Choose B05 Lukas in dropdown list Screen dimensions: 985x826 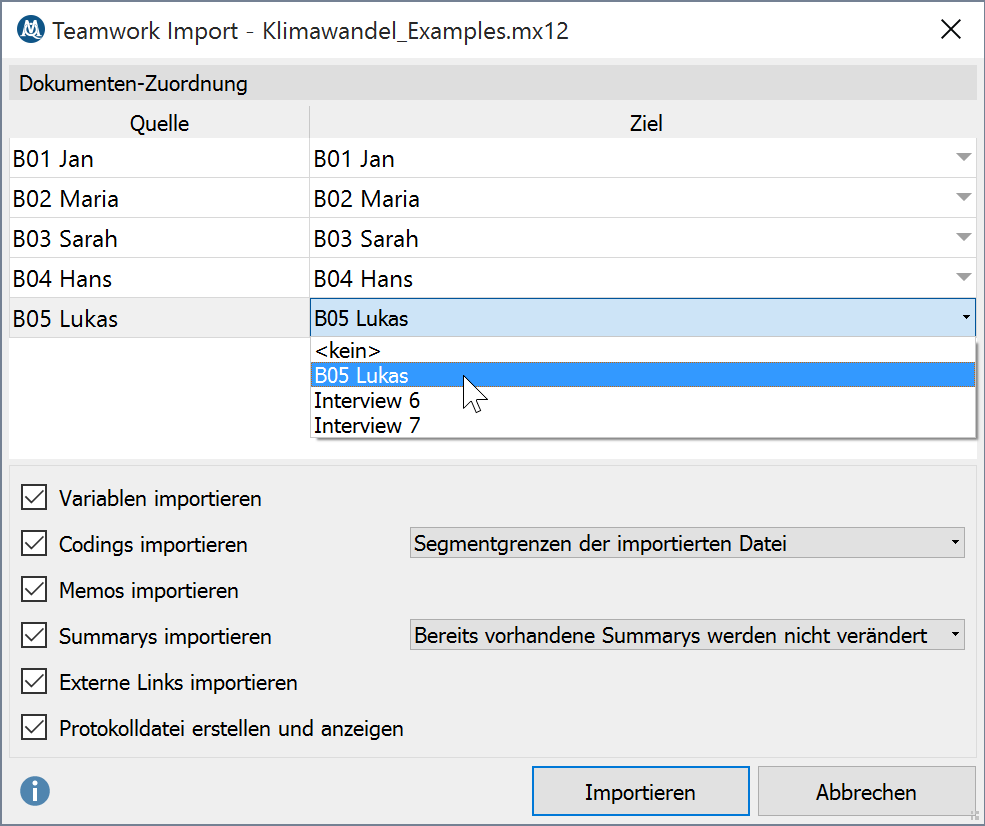[643, 375]
